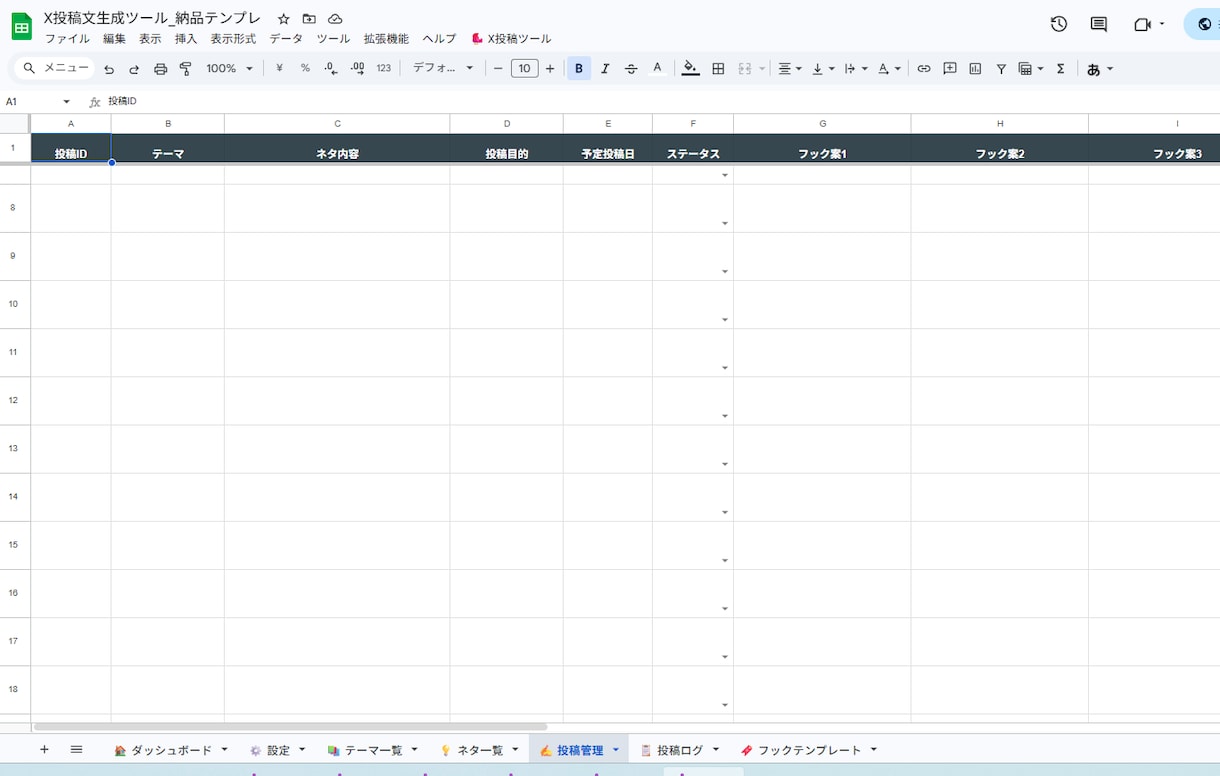Open text wrapping dropdown
1220x776 pixels.
click(856, 69)
